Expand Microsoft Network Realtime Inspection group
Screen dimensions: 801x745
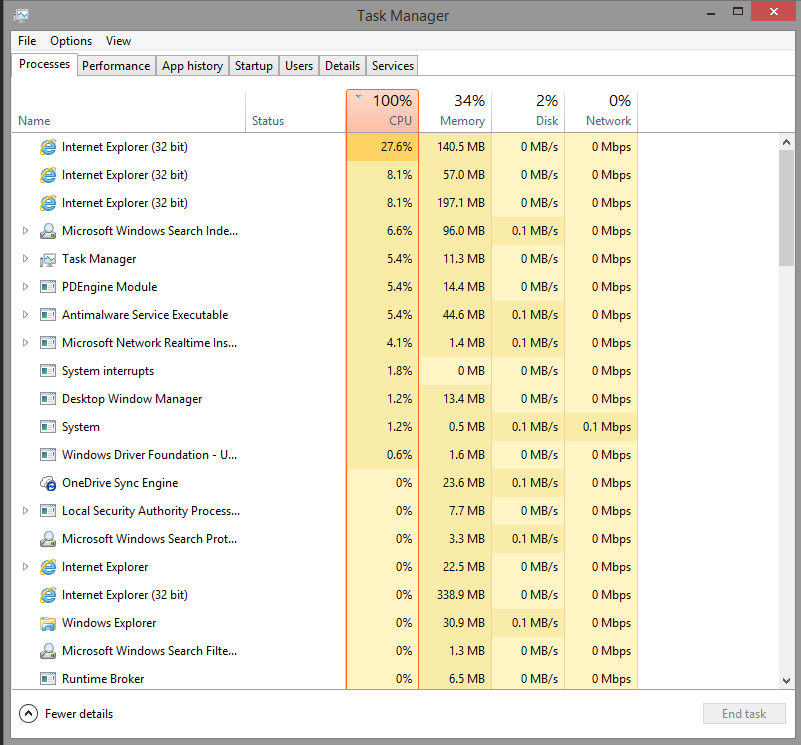pyautogui.click(x=25, y=343)
